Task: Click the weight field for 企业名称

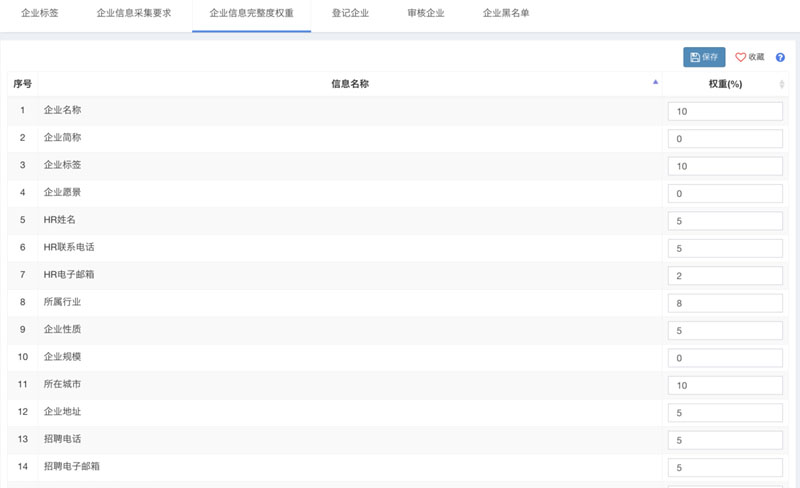Action: tap(725, 111)
